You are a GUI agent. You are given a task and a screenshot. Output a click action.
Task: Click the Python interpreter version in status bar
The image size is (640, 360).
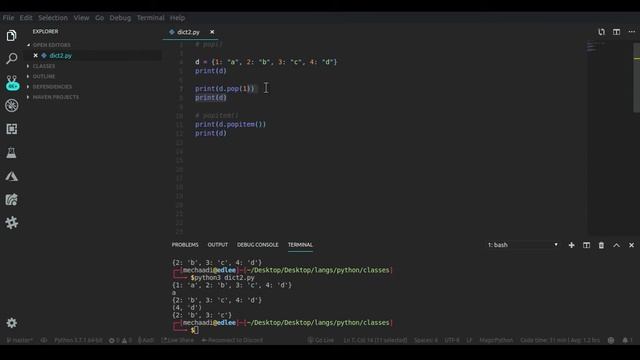point(78,340)
